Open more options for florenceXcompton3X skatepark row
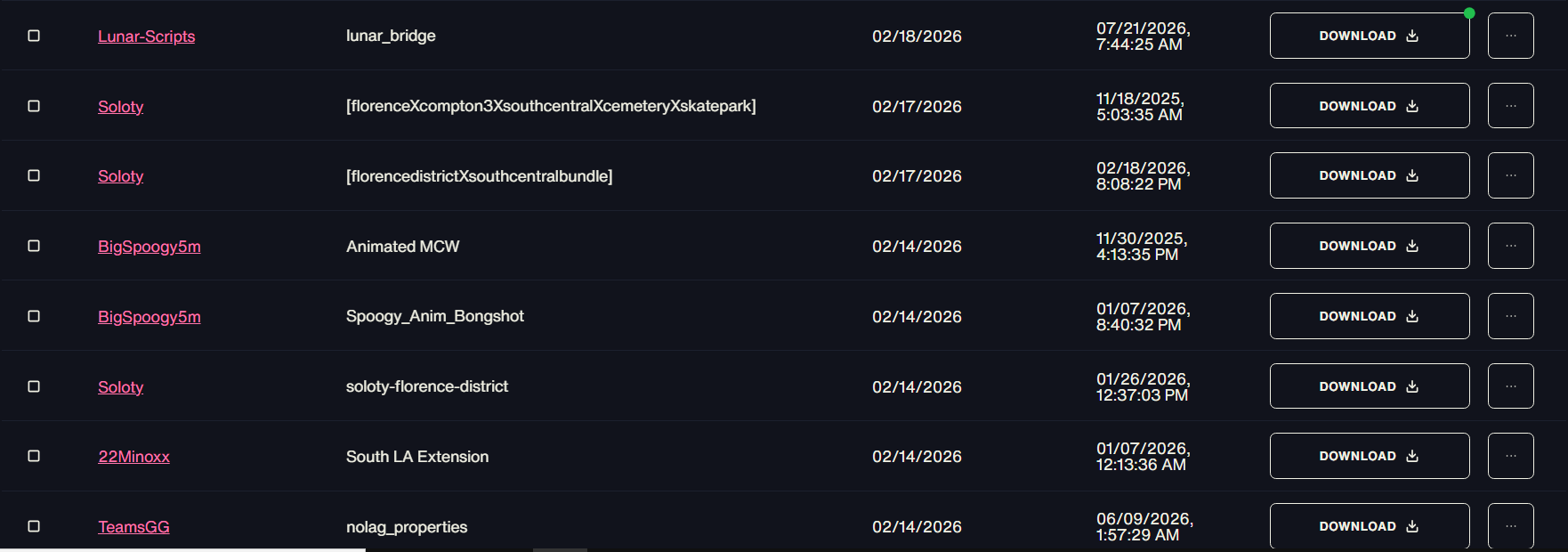The width and height of the screenshot is (1568, 552). pyautogui.click(x=1510, y=106)
